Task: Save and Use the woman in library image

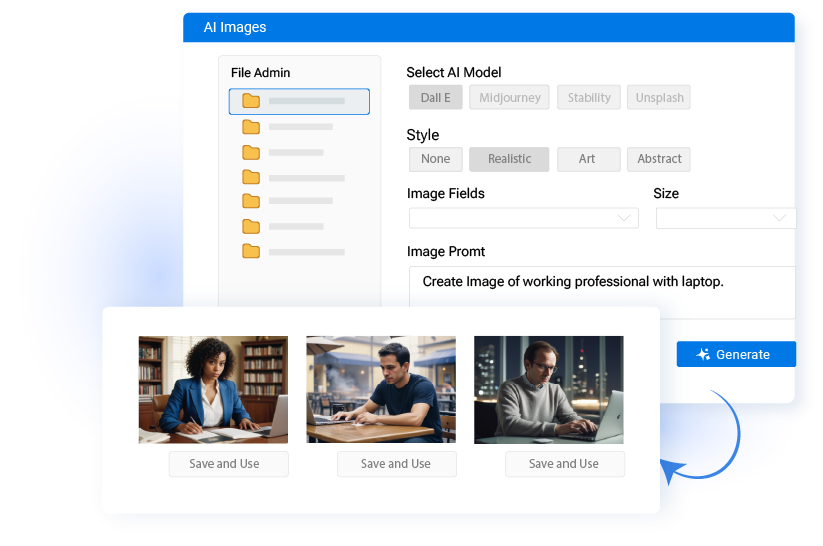Action: [228, 464]
